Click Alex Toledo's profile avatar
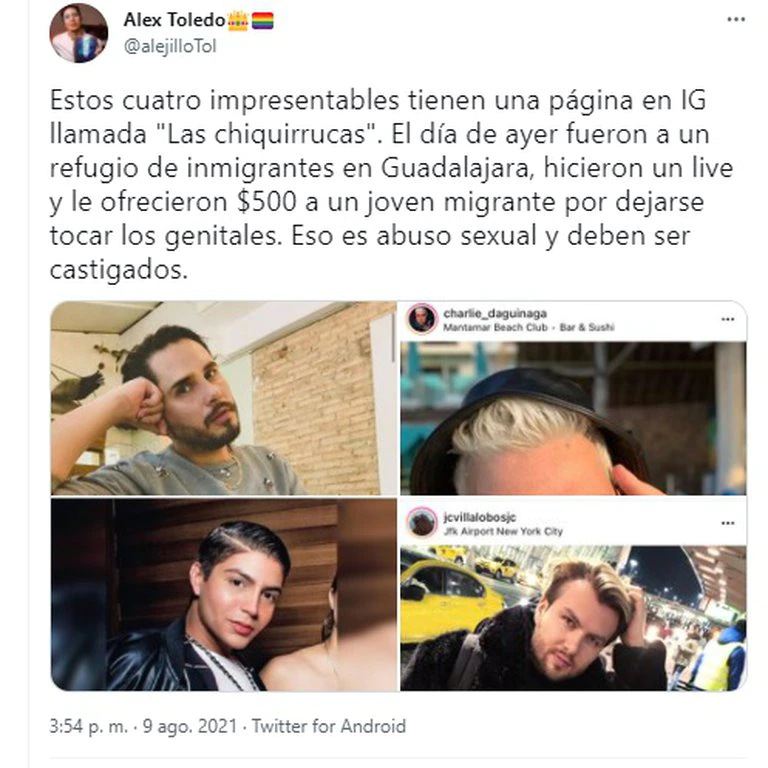768x768 pixels. pos(79,33)
